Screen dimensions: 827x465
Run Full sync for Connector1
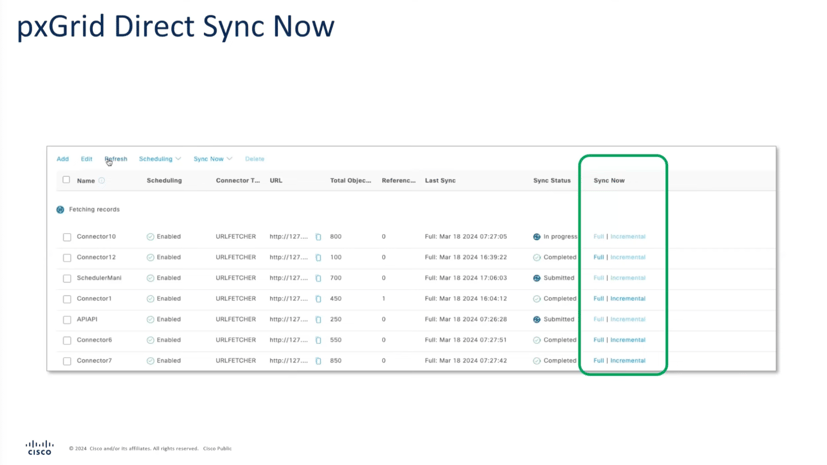(x=599, y=298)
